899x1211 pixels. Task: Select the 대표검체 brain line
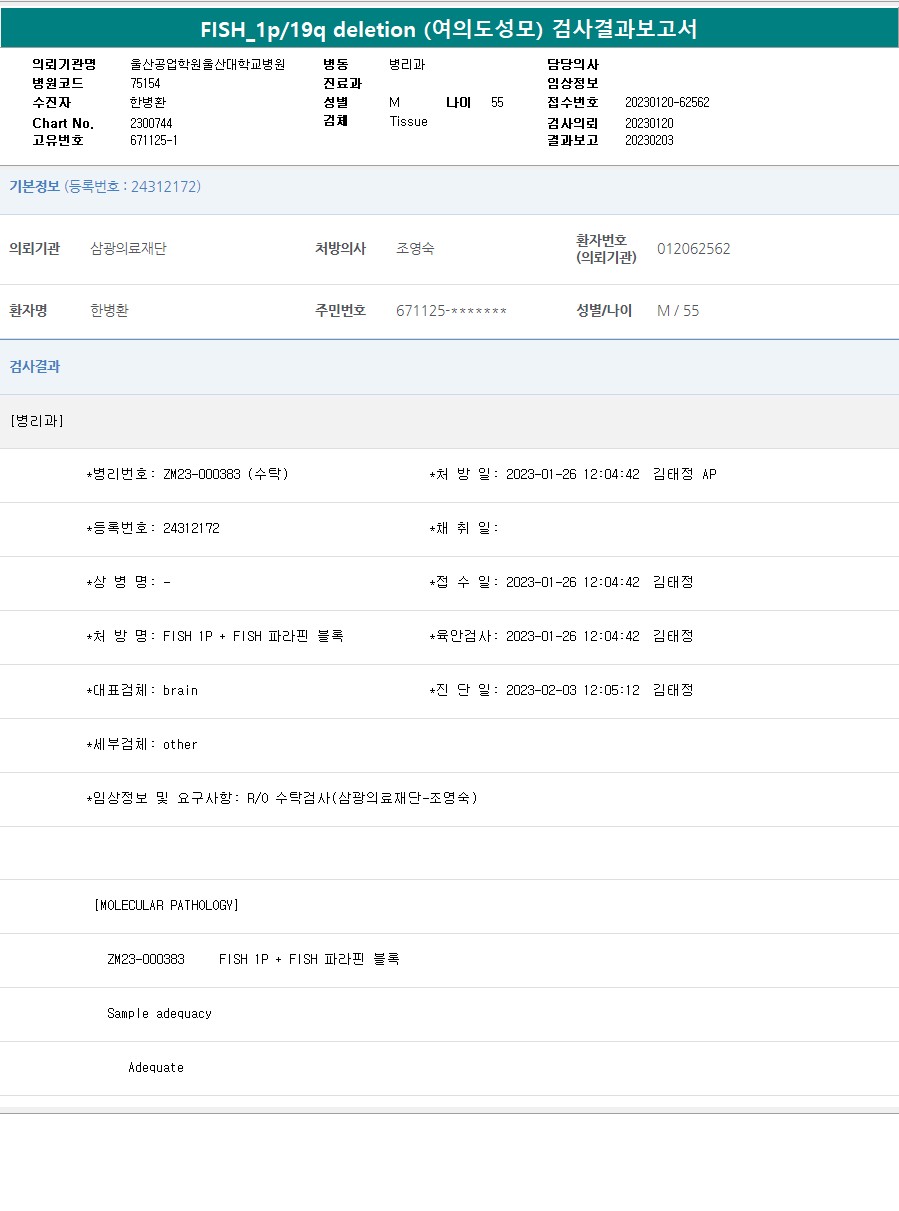click(x=142, y=690)
